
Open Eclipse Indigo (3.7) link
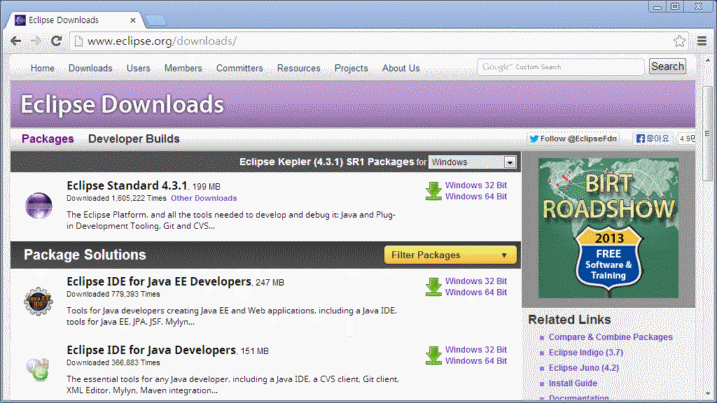coord(586,353)
